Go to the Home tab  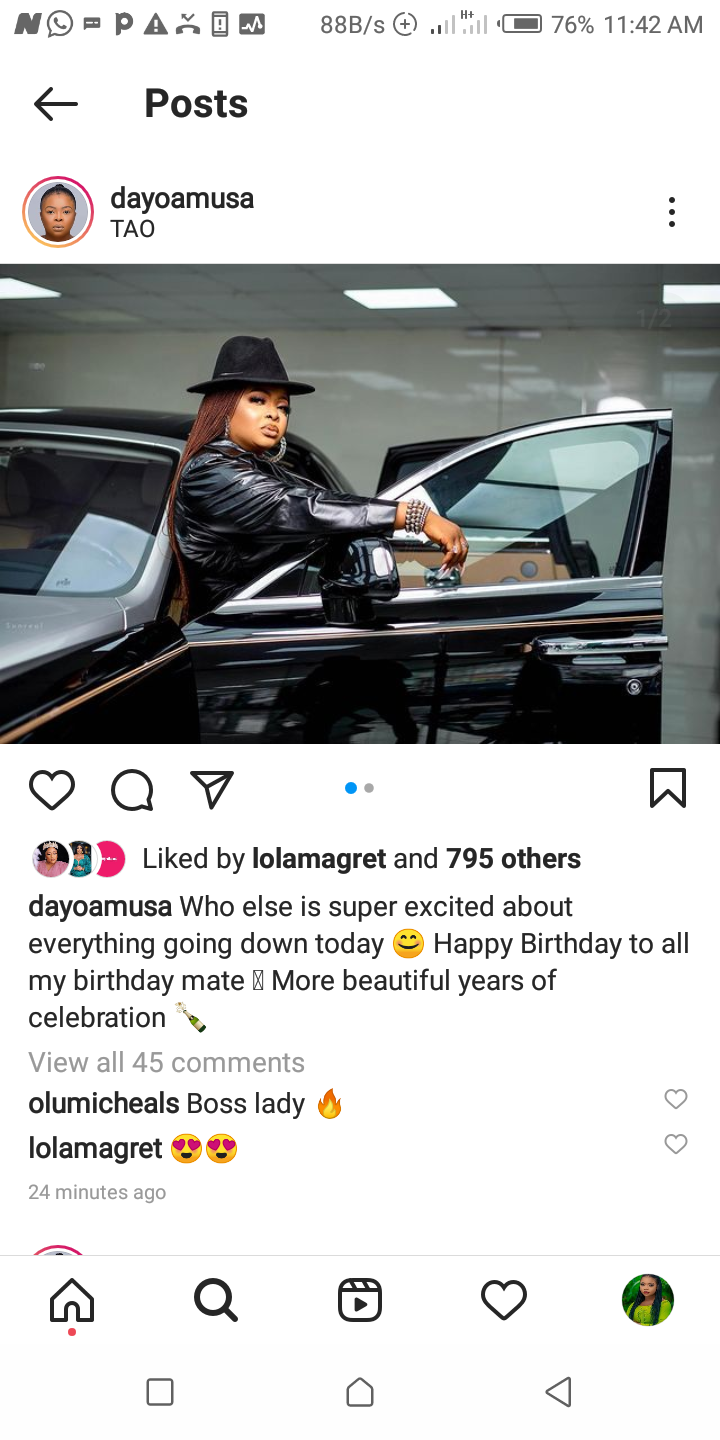pyautogui.click(x=72, y=1300)
